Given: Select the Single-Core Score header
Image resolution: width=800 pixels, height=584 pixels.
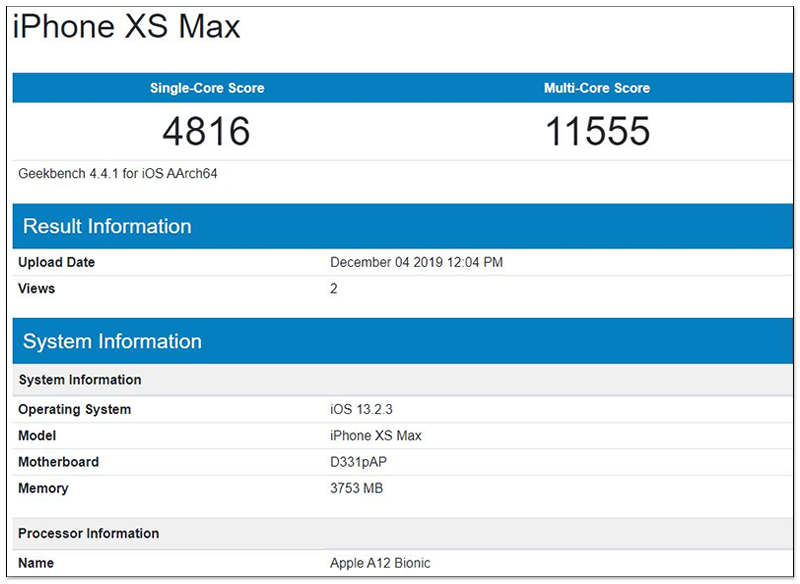Looking at the screenshot, I should click(x=206, y=88).
